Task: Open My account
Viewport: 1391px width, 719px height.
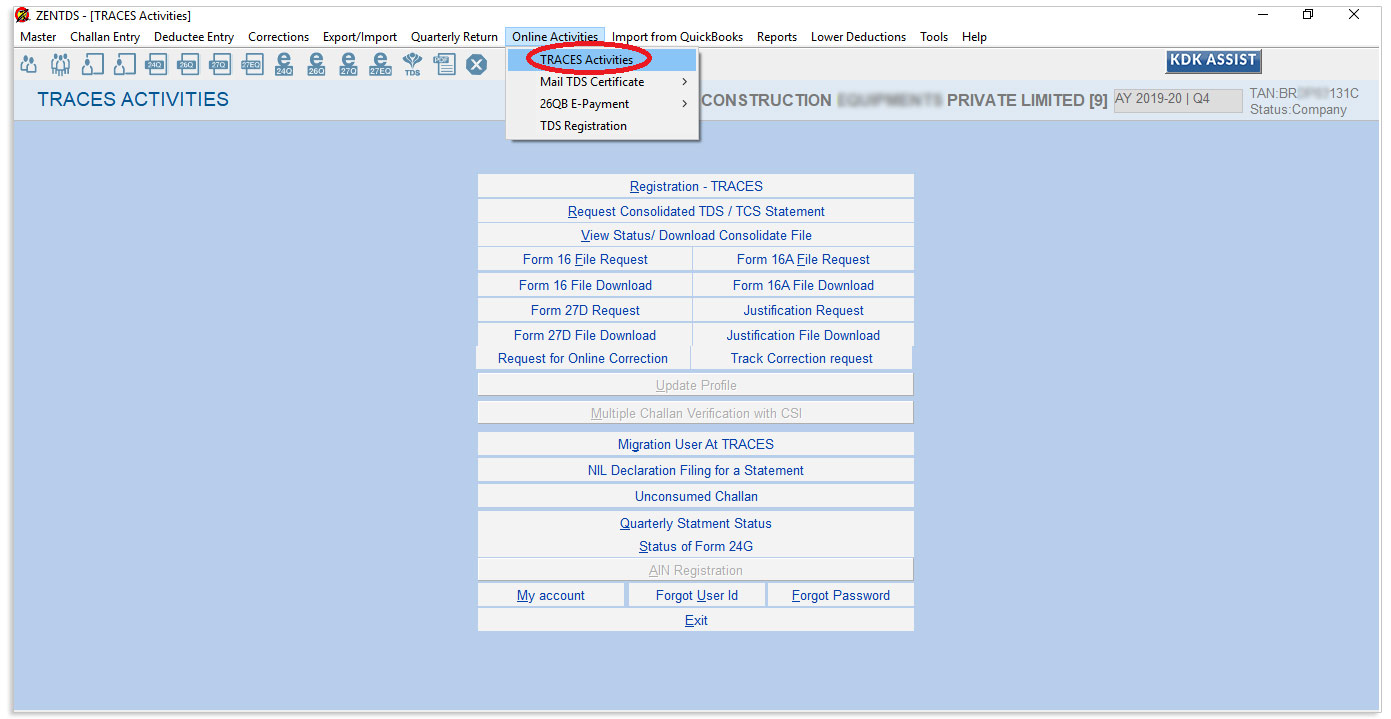Action: pos(551,595)
